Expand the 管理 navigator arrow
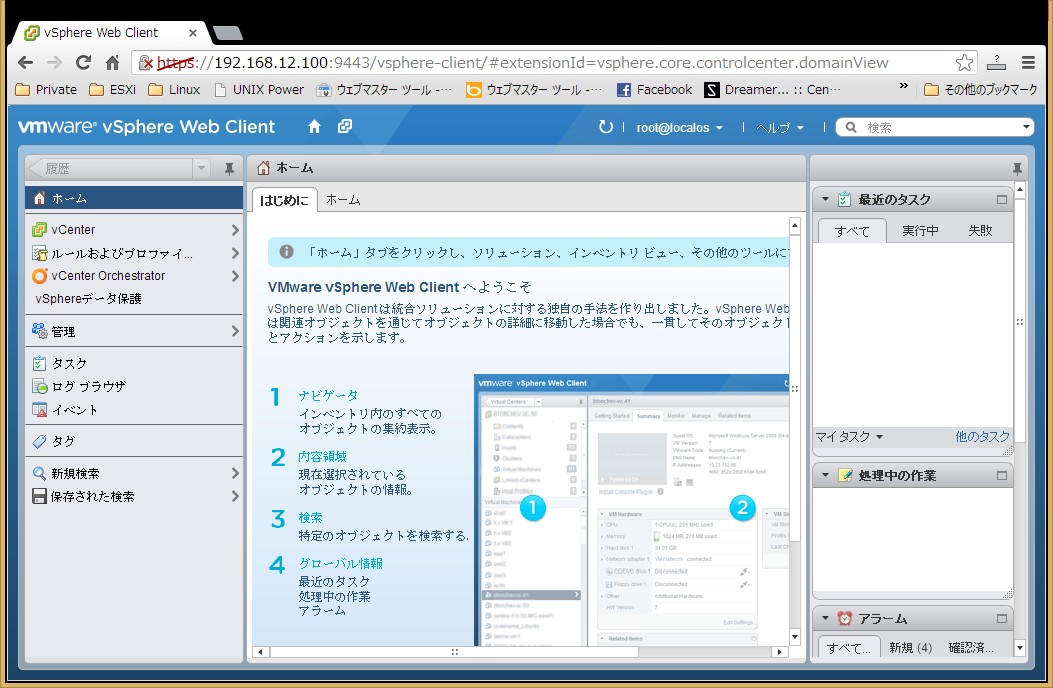This screenshot has width=1053, height=688. pos(235,331)
